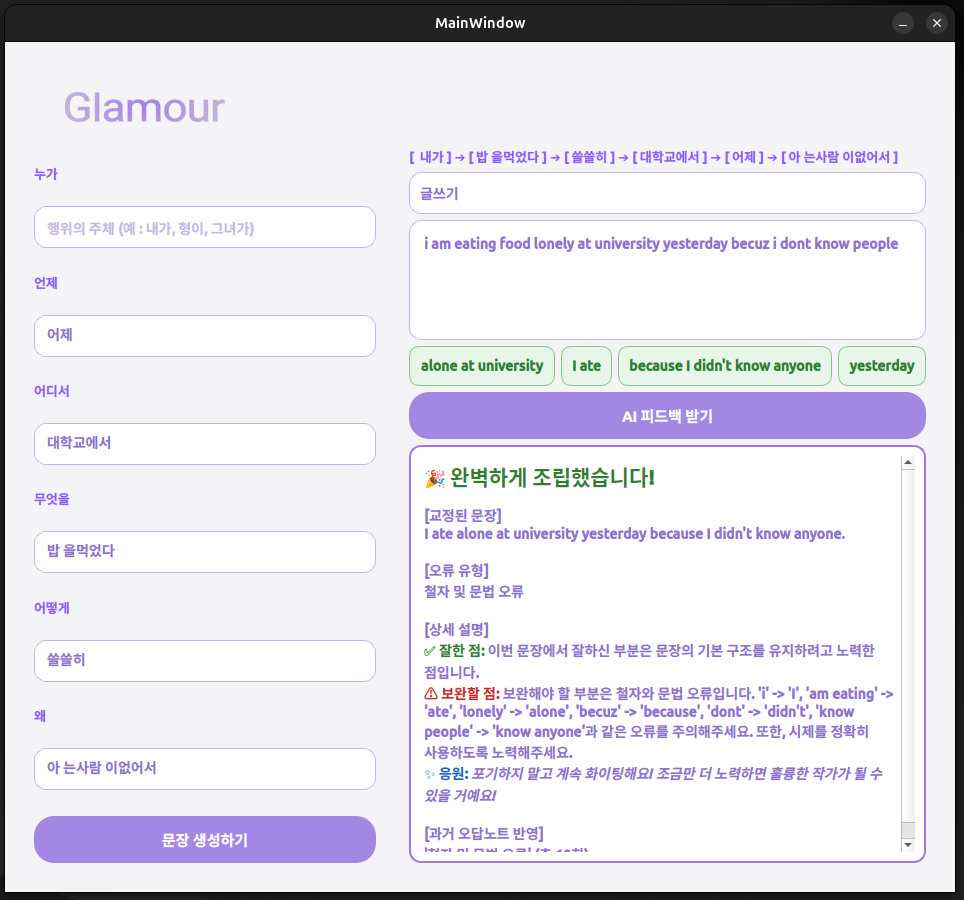Click the Glamour logo title
This screenshot has width=964, height=900.
(144, 108)
